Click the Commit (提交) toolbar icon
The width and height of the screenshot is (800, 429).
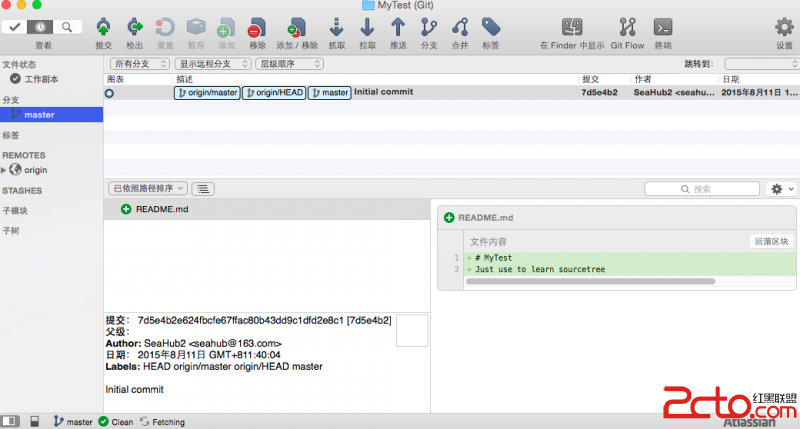click(103, 27)
